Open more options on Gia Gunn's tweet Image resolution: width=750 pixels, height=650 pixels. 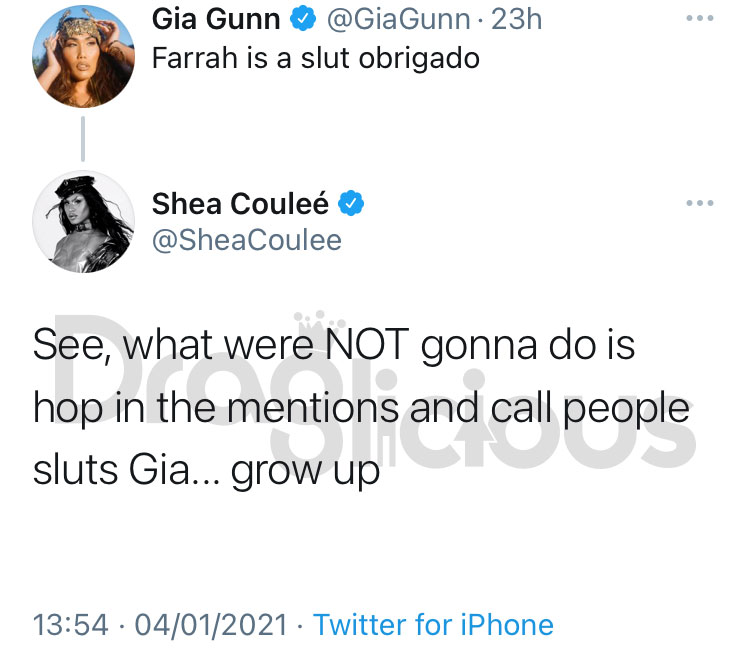(700, 18)
